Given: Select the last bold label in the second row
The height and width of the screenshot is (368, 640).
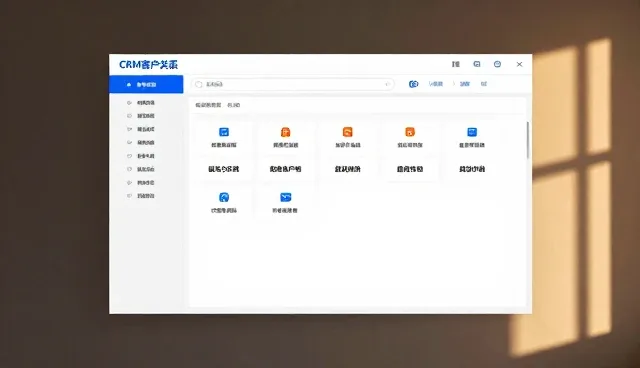Looking at the screenshot, I should (472, 169).
